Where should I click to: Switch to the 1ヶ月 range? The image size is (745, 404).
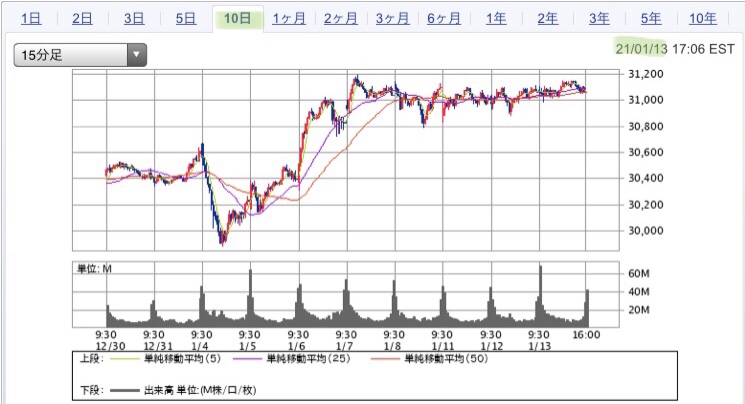pyautogui.click(x=289, y=19)
